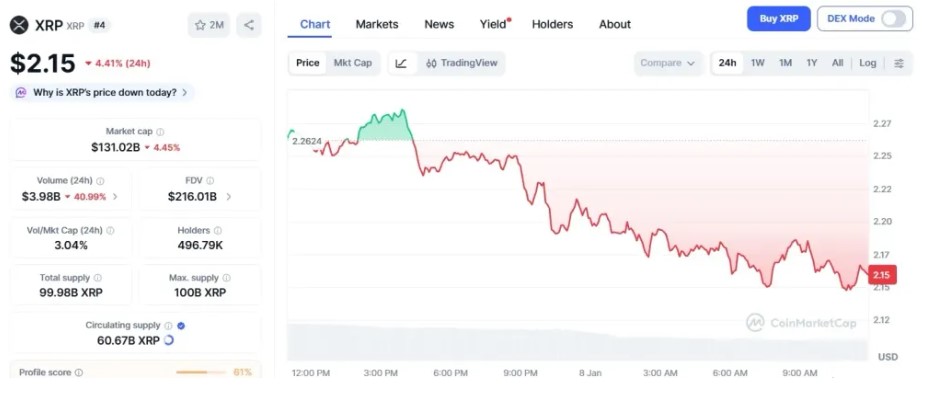Click the share icon near XRP title

pos(249,25)
